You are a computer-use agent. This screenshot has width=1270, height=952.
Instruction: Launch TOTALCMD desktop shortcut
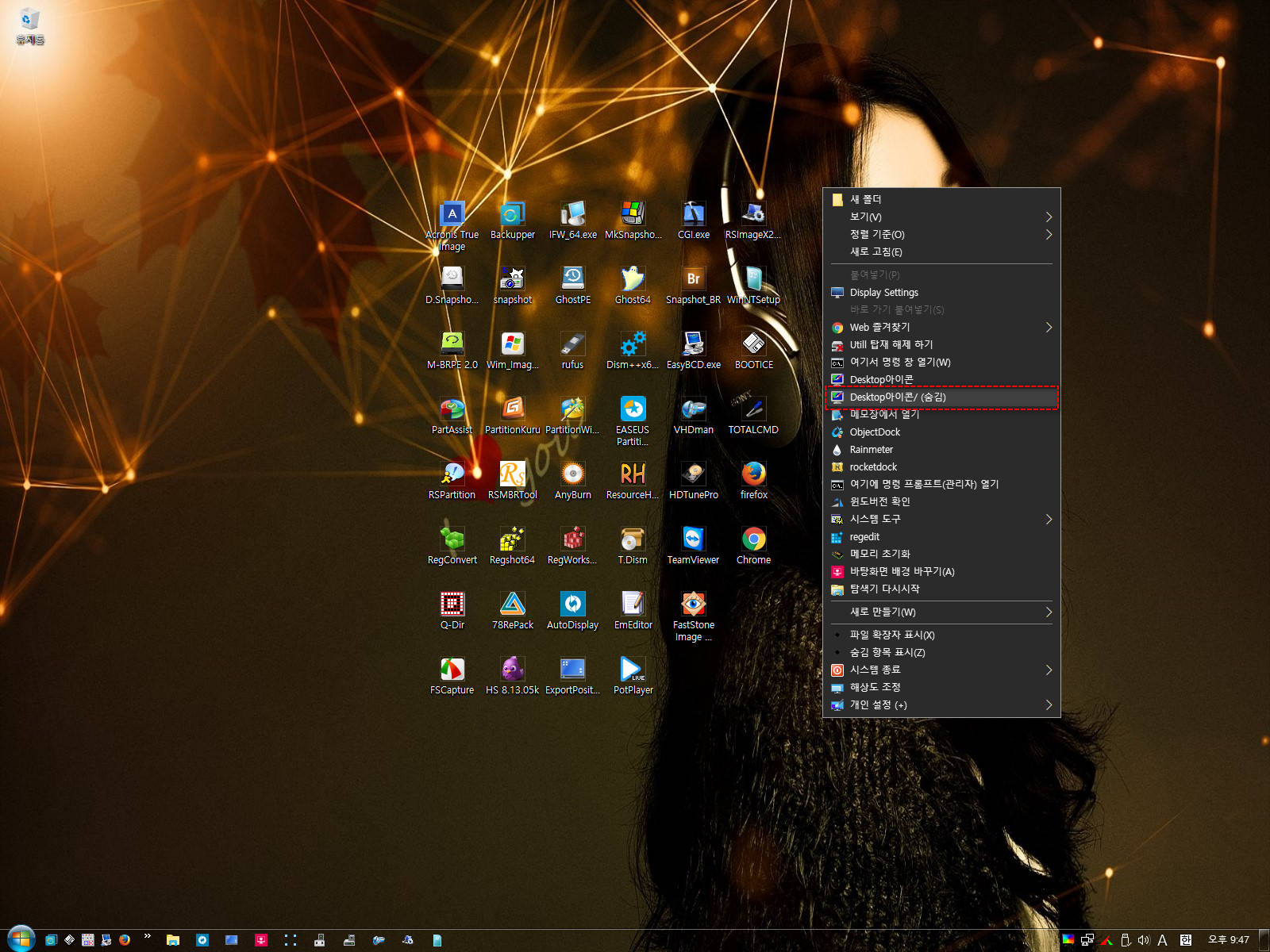[753, 415]
